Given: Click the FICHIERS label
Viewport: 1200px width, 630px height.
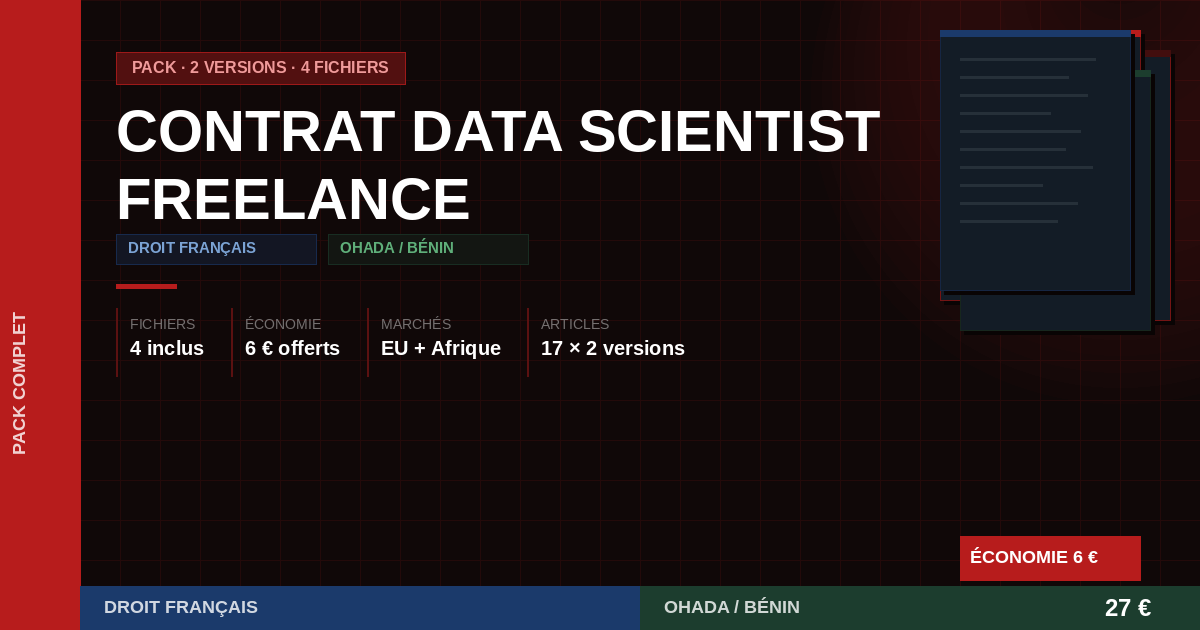Looking at the screenshot, I should pyautogui.click(x=163, y=324).
